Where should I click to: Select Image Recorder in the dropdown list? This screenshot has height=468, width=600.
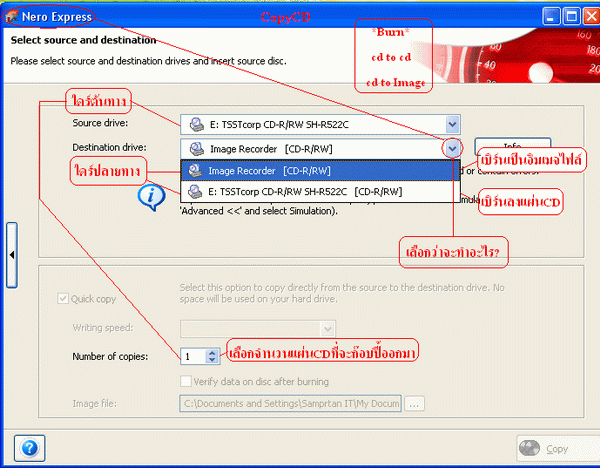pyautogui.click(x=320, y=171)
